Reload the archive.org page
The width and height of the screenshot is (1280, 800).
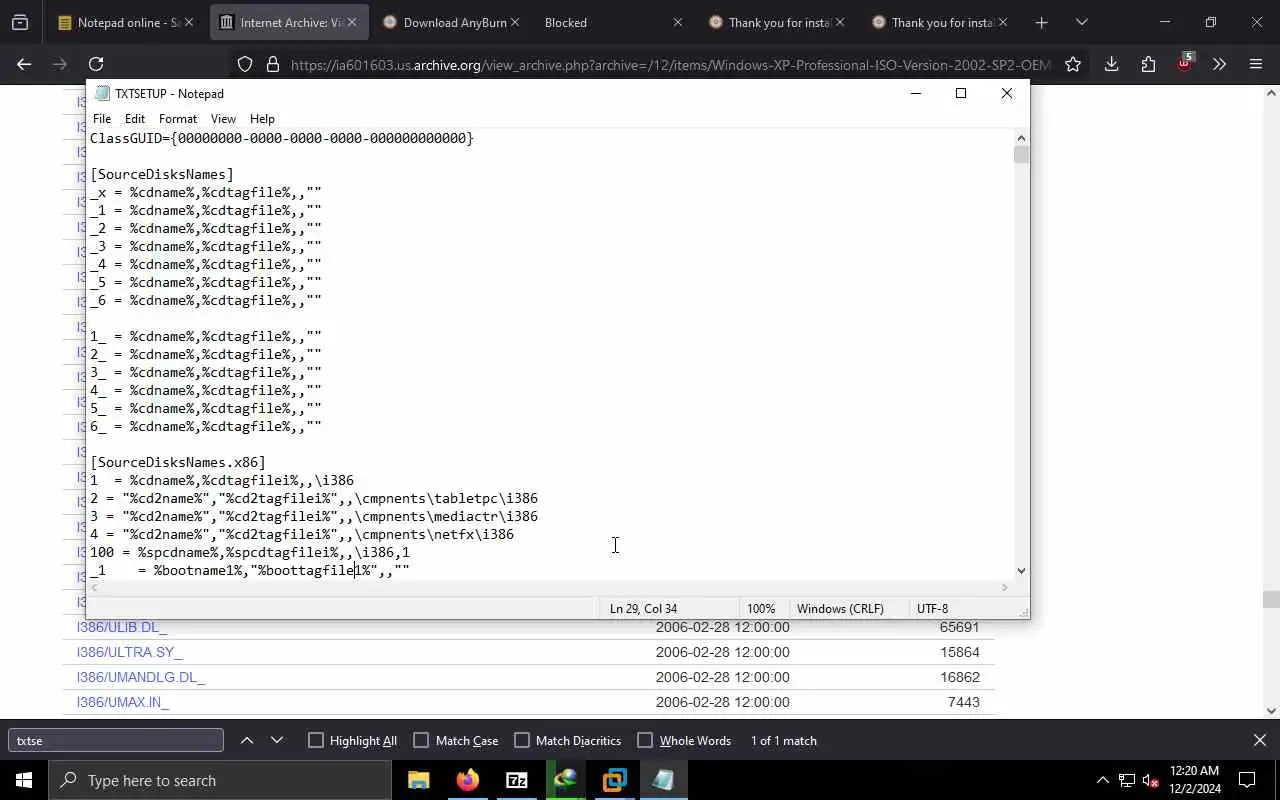(96, 64)
